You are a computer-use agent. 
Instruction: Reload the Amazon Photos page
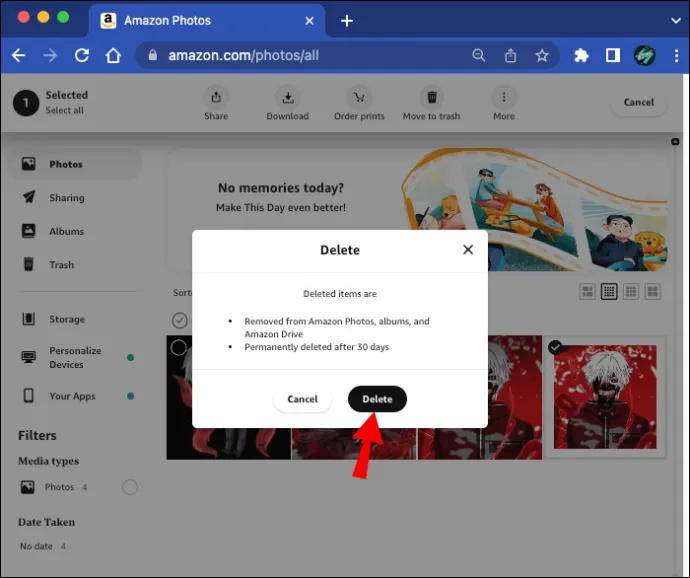coord(82,55)
